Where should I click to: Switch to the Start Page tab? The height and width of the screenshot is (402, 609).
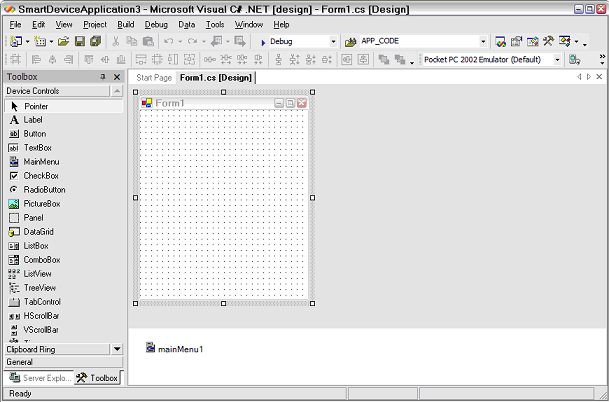pos(154,78)
